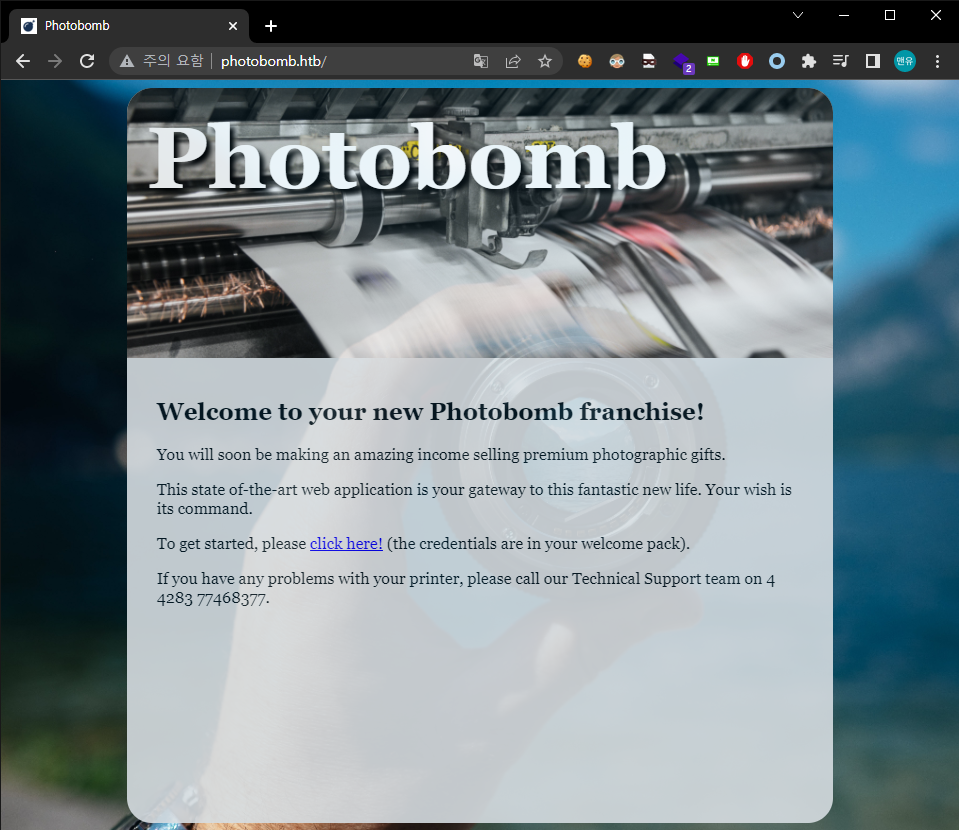Click the browser back arrow

pos(23,61)
